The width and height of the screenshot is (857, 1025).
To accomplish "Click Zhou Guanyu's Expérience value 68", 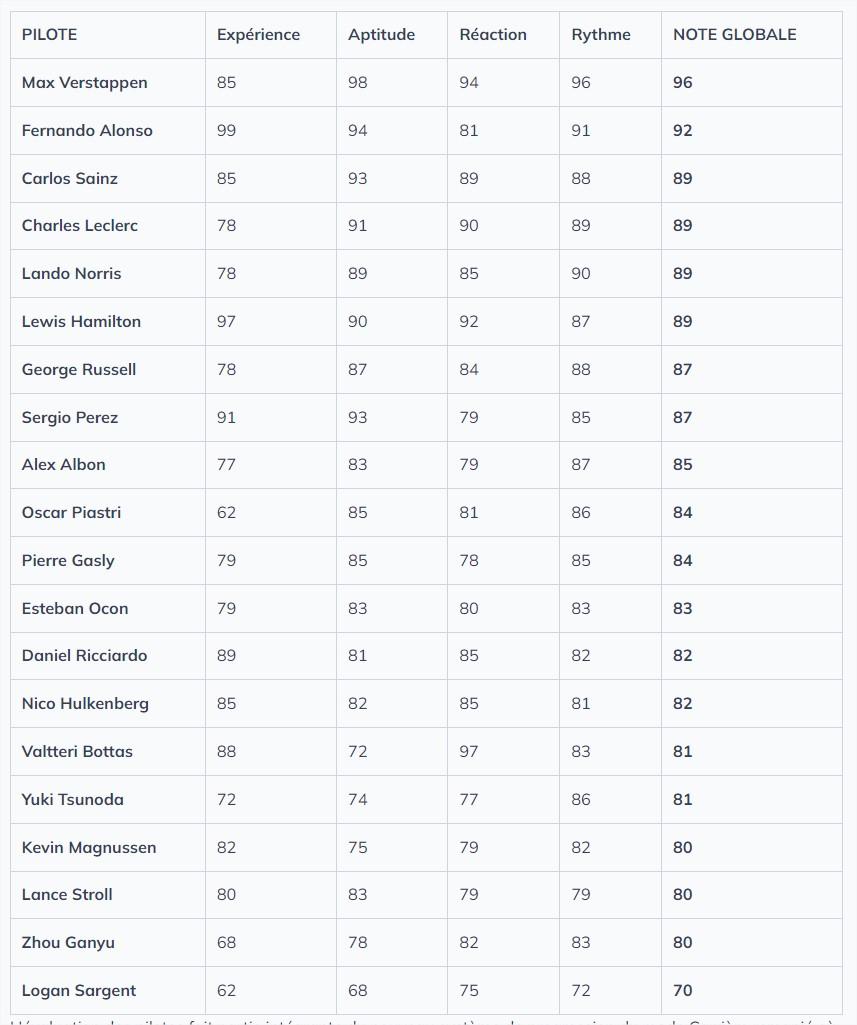I will coord(227,943).
